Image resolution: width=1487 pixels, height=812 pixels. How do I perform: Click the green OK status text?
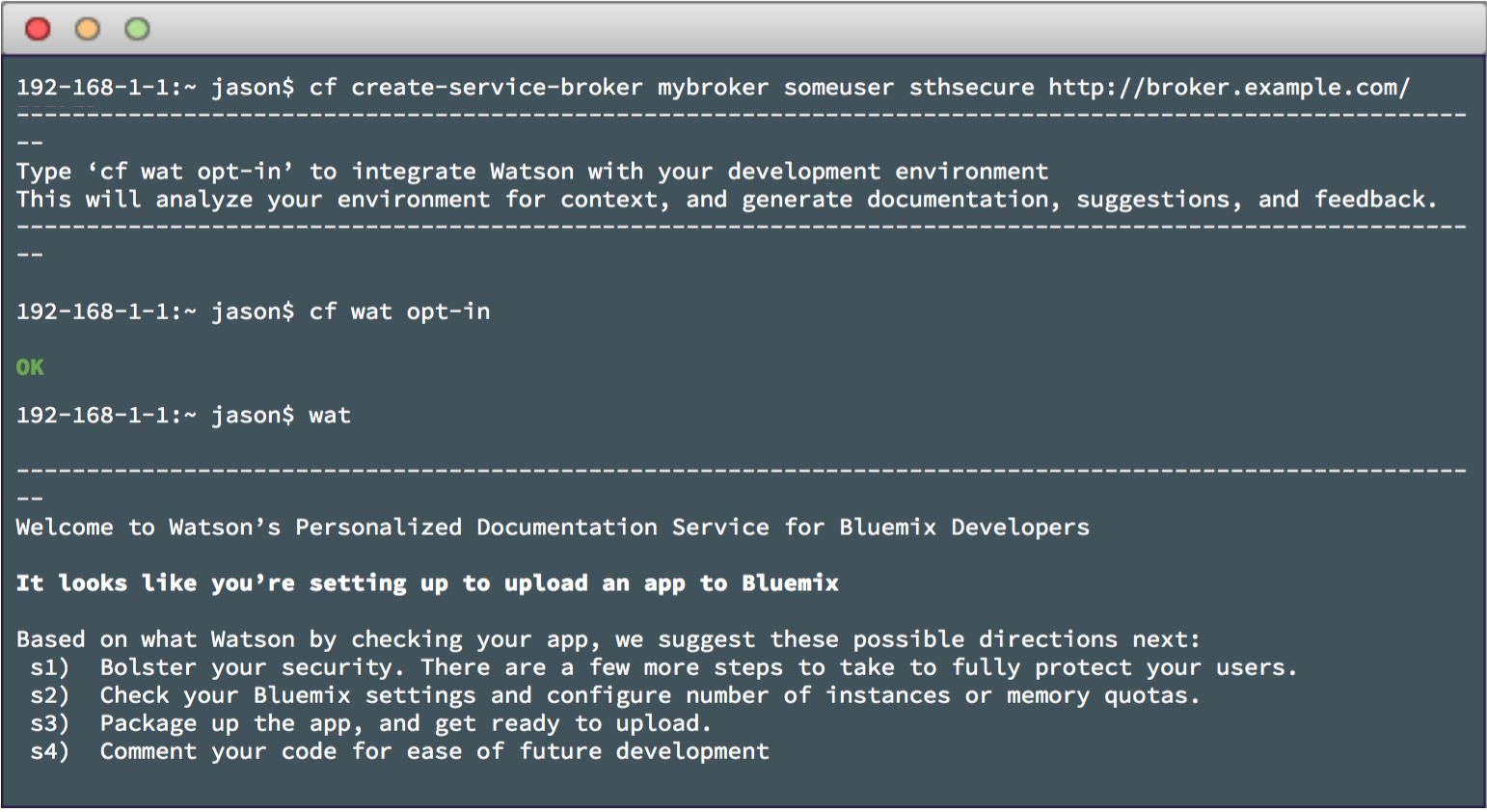30,367
